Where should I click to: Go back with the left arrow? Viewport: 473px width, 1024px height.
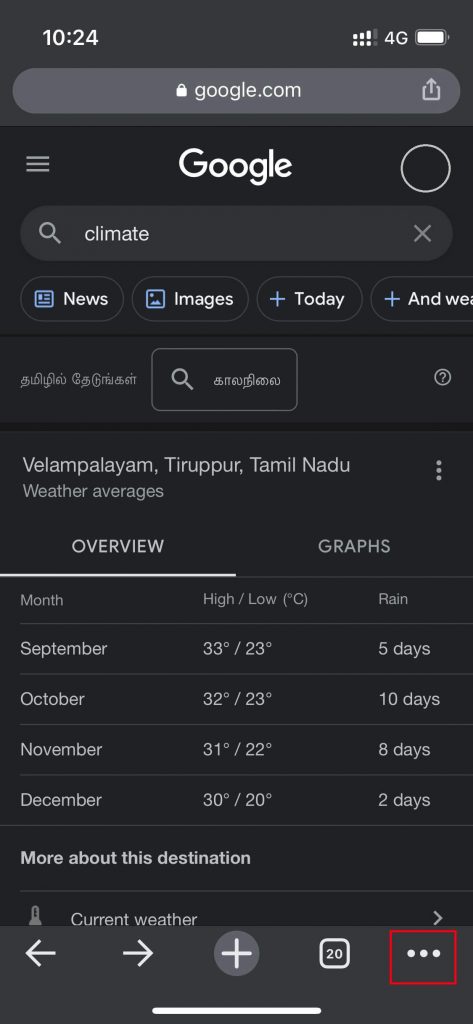click(41, 953)
